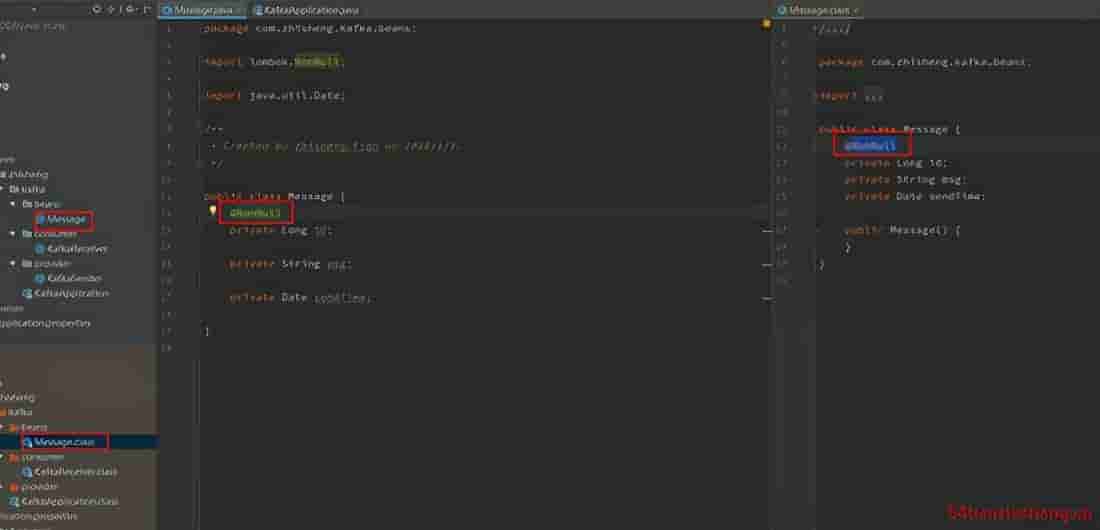Click 'private String msg;' in Message.java
This screenshot has height=530, width=1100.
290,264
